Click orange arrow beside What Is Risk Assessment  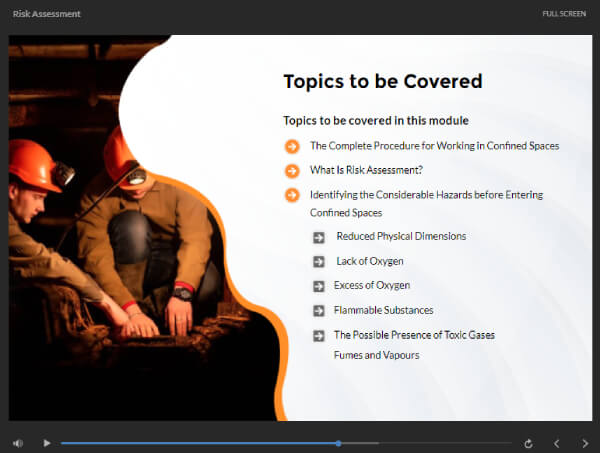292,170
